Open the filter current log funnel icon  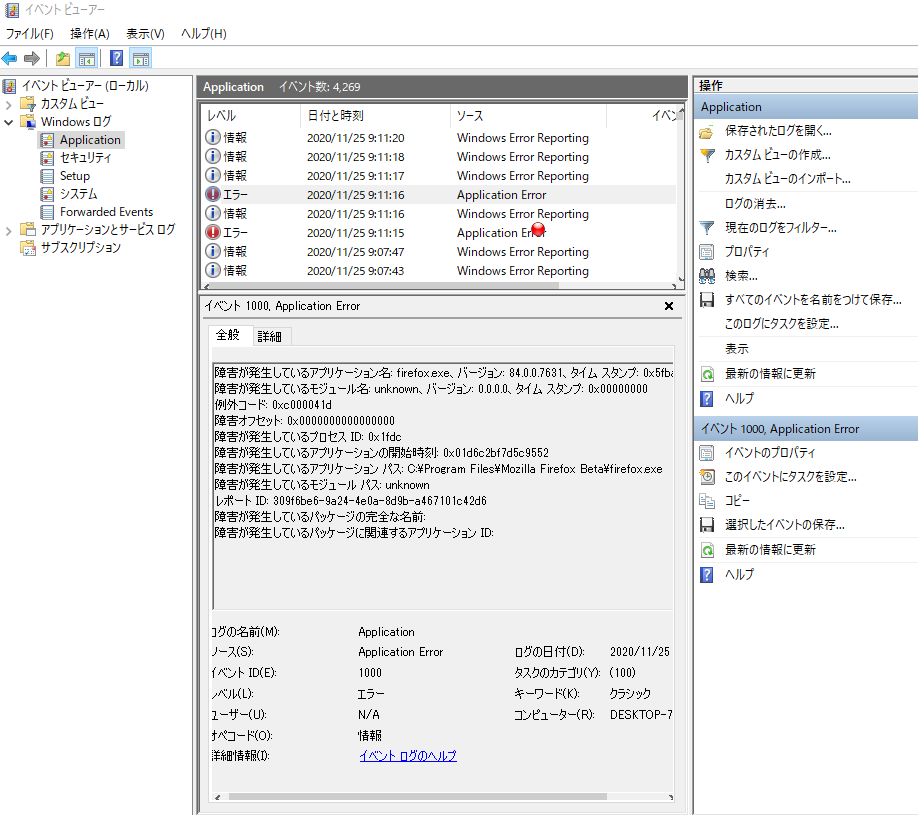coord(707,228)
